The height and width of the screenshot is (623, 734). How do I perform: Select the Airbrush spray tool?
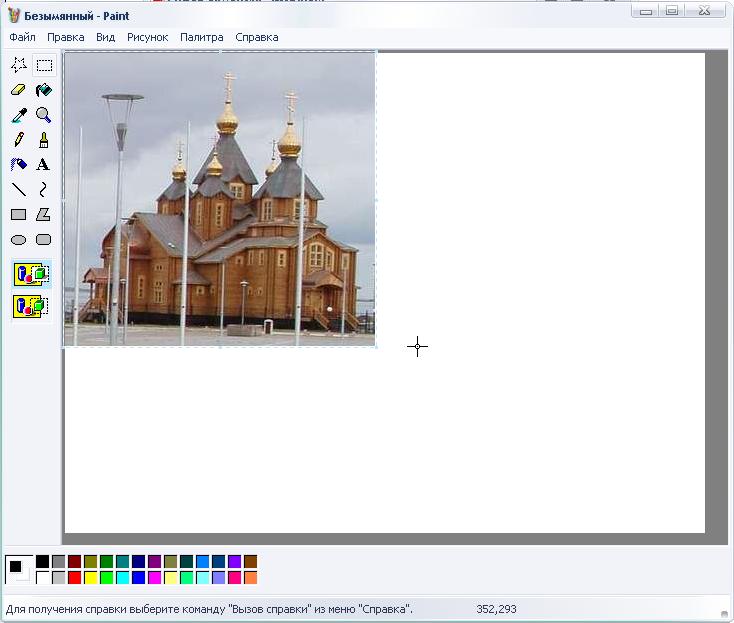tap(18, 164)
